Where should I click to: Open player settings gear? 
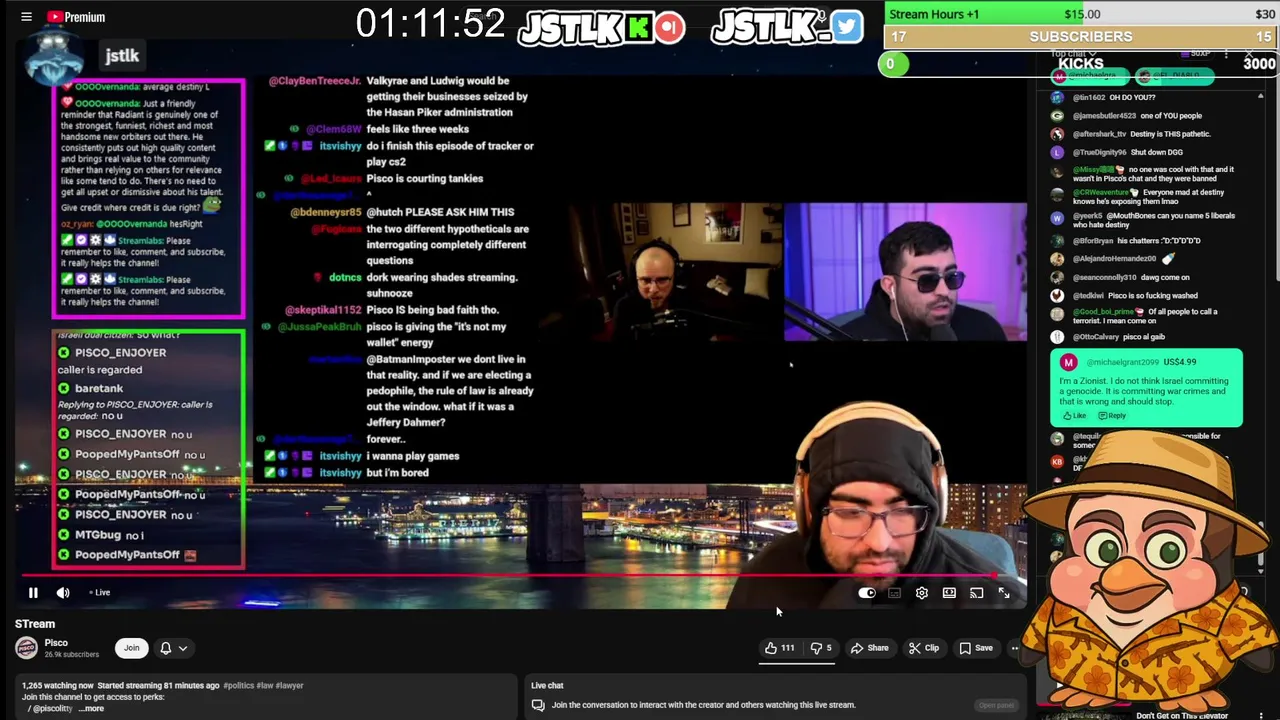coord(921,593)
